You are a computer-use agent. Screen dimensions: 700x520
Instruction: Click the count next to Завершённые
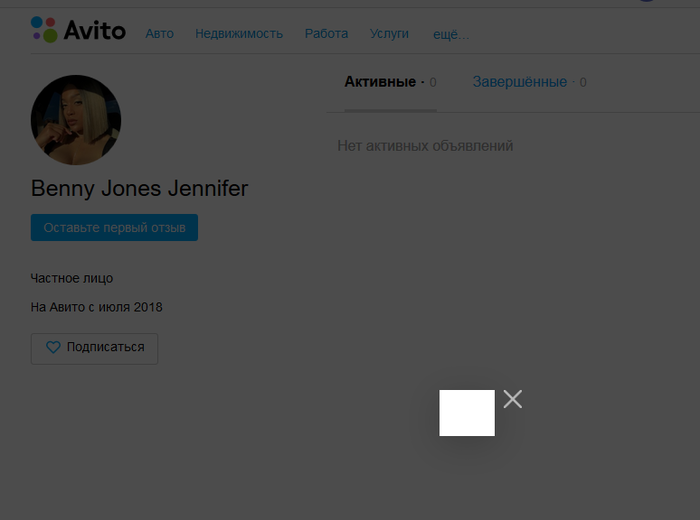pos(583,83)
